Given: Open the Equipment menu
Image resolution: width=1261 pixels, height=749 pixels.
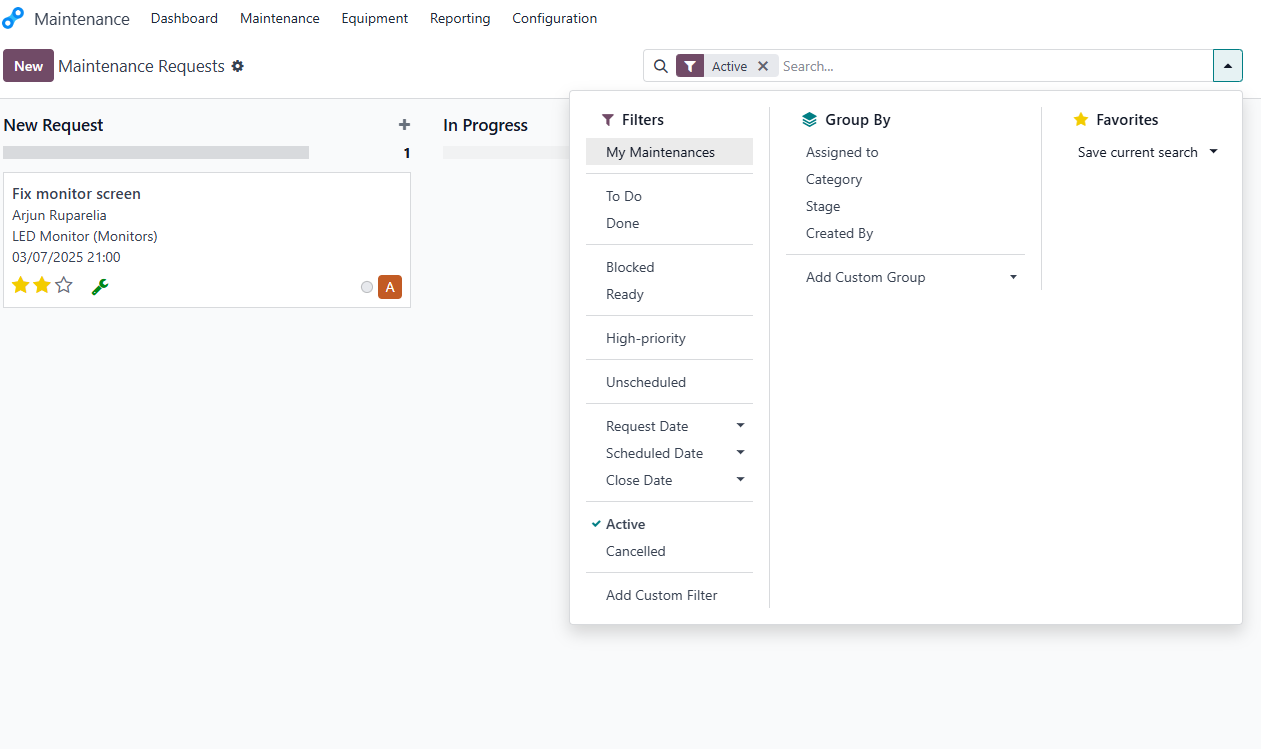Looking at the screenshot, I should click(x=374, y=18).
